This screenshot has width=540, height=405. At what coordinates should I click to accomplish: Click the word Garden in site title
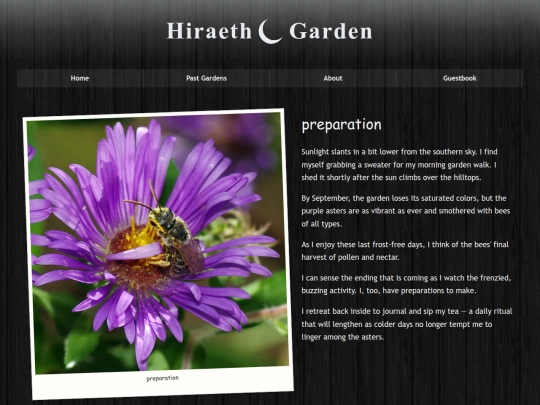331,31
